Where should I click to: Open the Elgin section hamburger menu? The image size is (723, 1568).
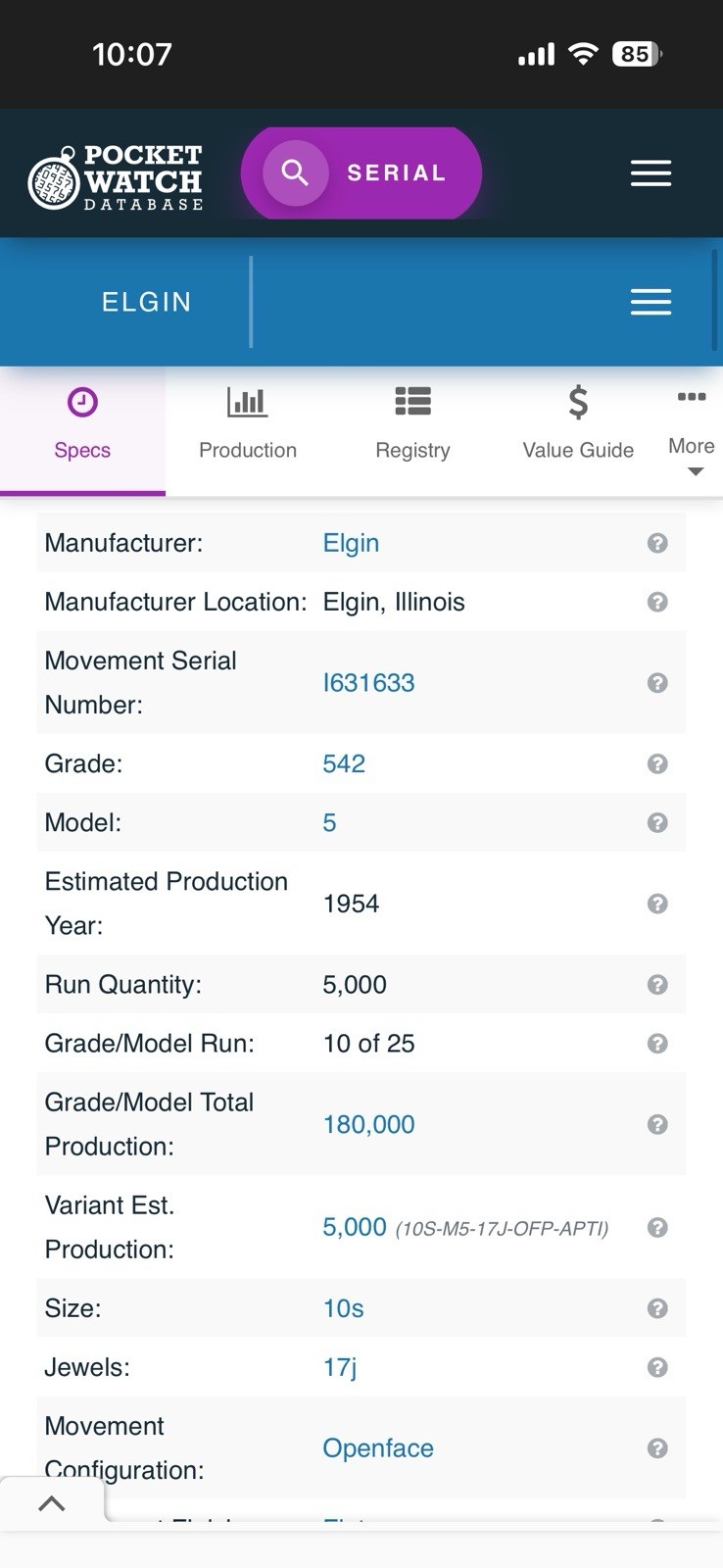(651, 302)
